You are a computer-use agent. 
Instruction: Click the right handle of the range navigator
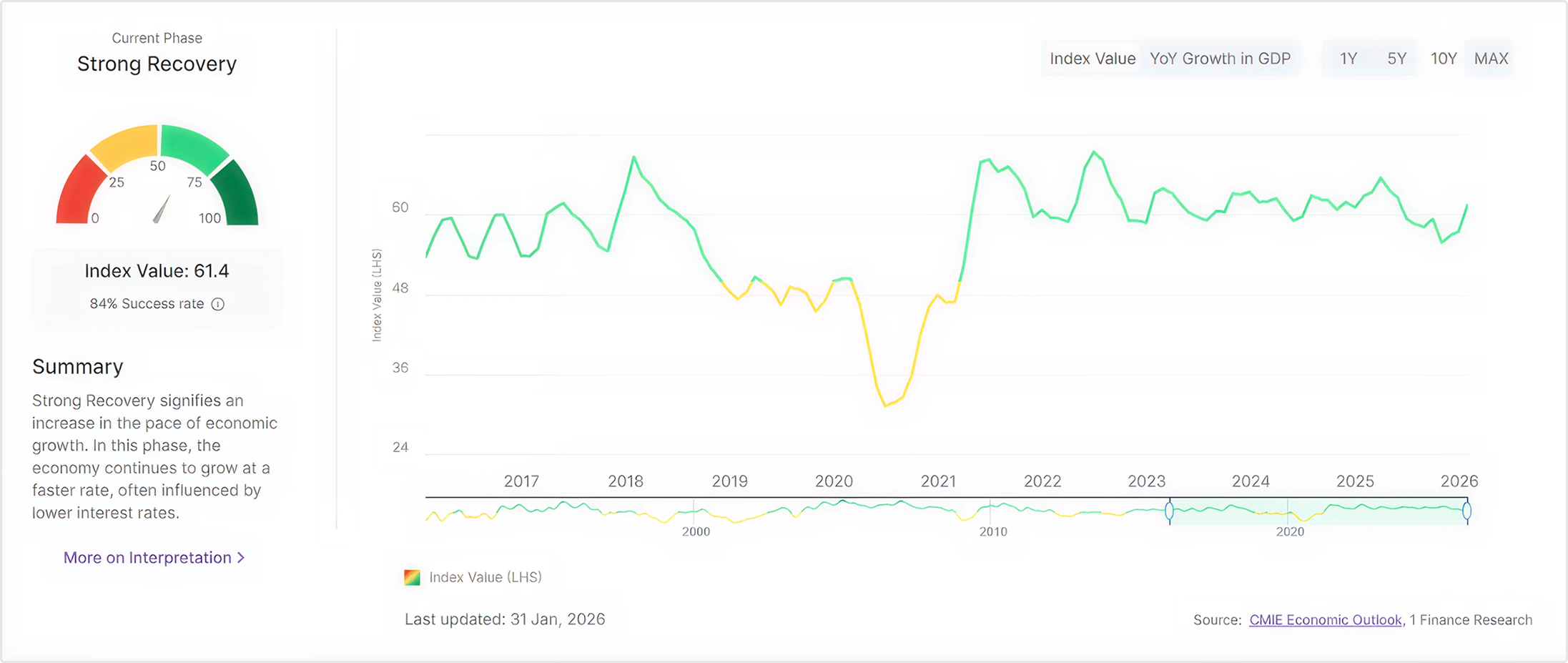1466,511
